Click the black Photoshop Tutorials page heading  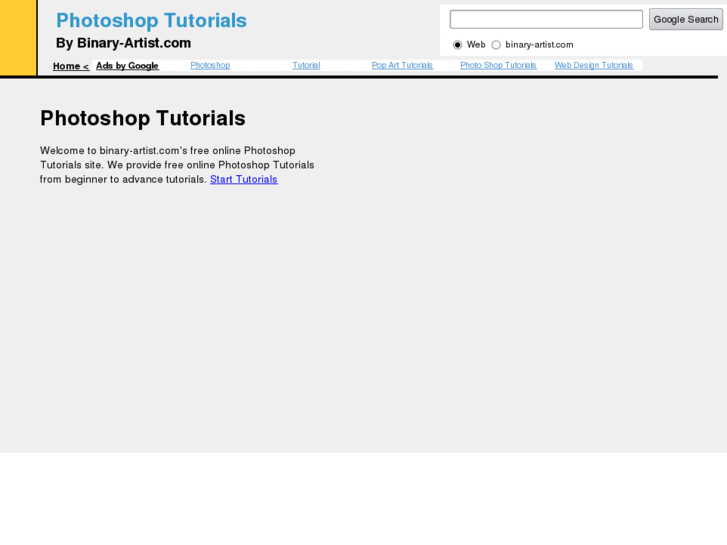pyautogui.click(x=143, y=118)
